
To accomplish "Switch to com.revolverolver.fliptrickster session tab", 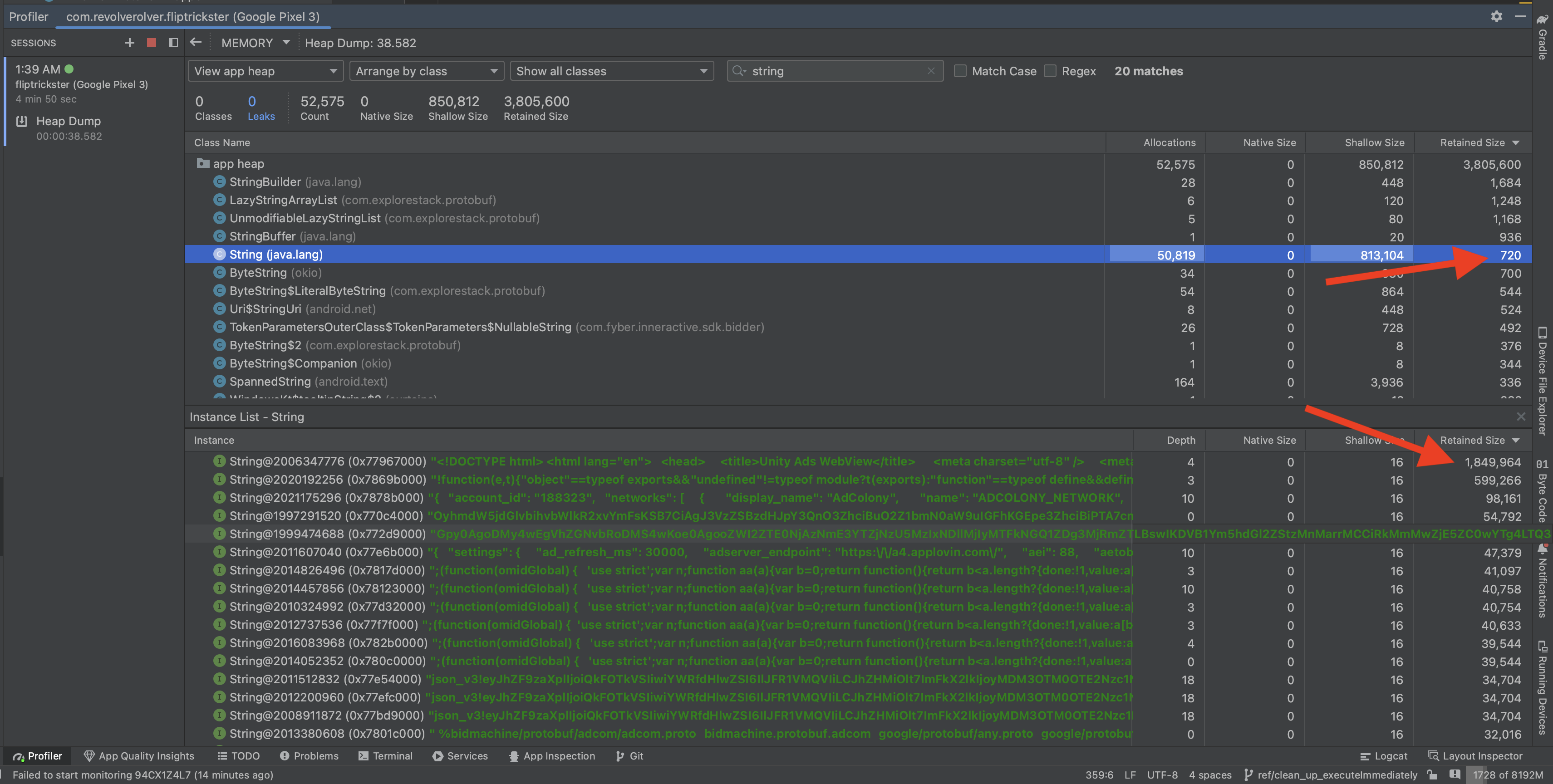I will click(x=192, y=17).
